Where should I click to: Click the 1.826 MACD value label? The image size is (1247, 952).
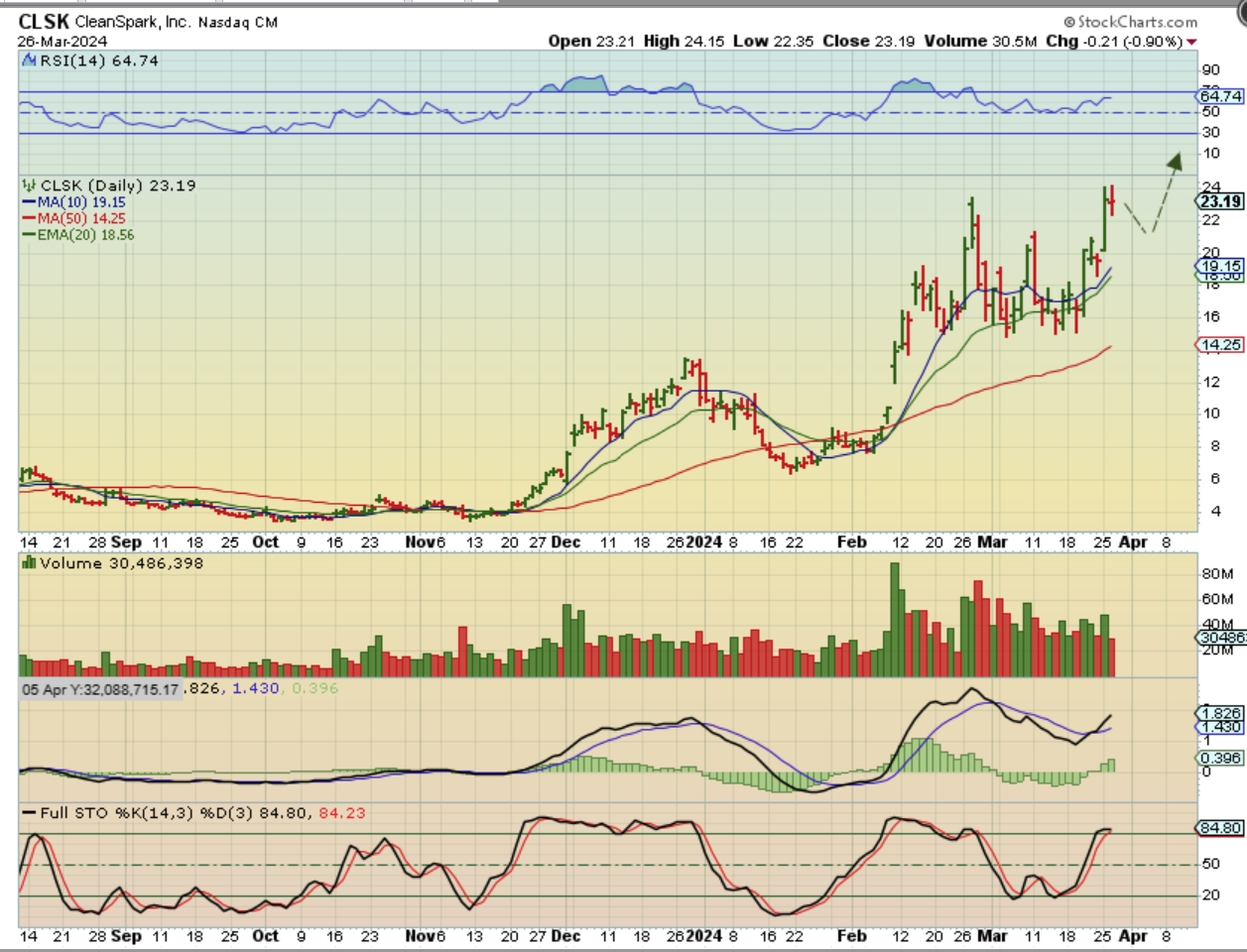pyautogui.click(x=1220, y=713)
